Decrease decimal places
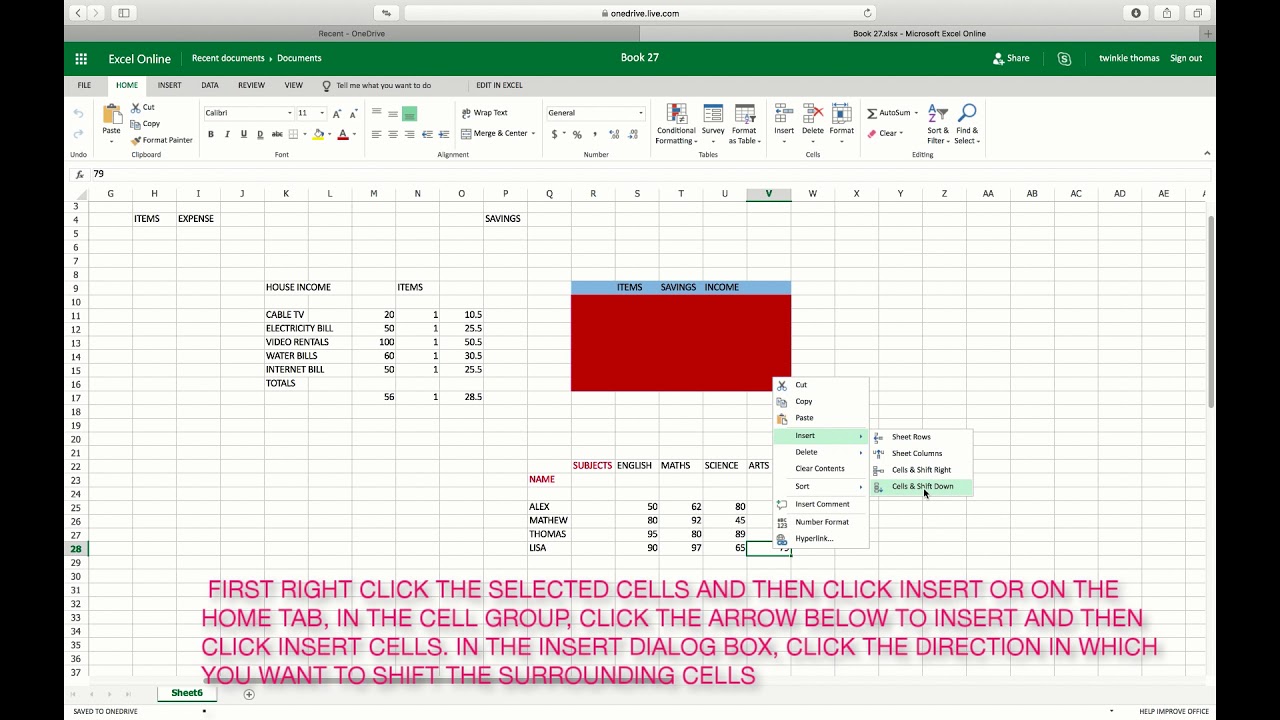The width and height of the screenshot is (1280, 720). [632, 134]
